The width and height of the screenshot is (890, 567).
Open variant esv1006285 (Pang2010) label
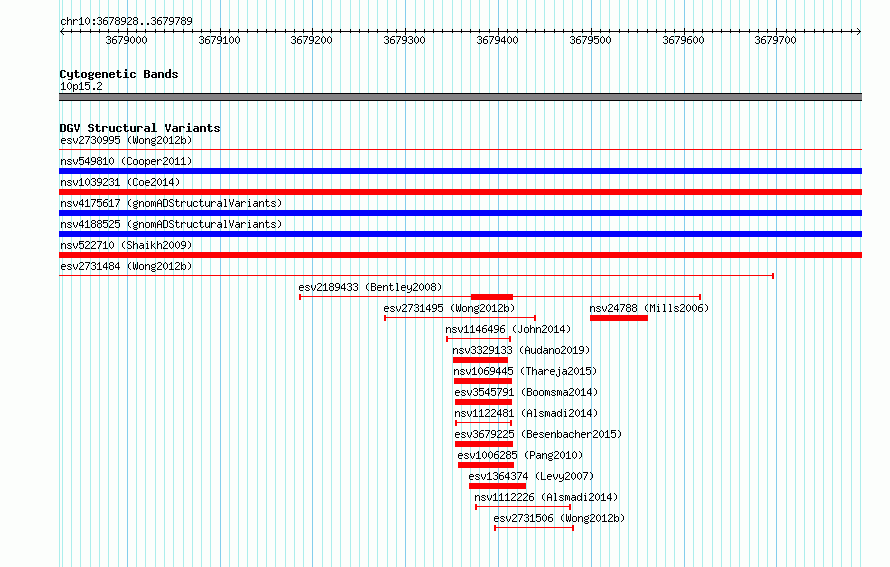click(520, 455)
